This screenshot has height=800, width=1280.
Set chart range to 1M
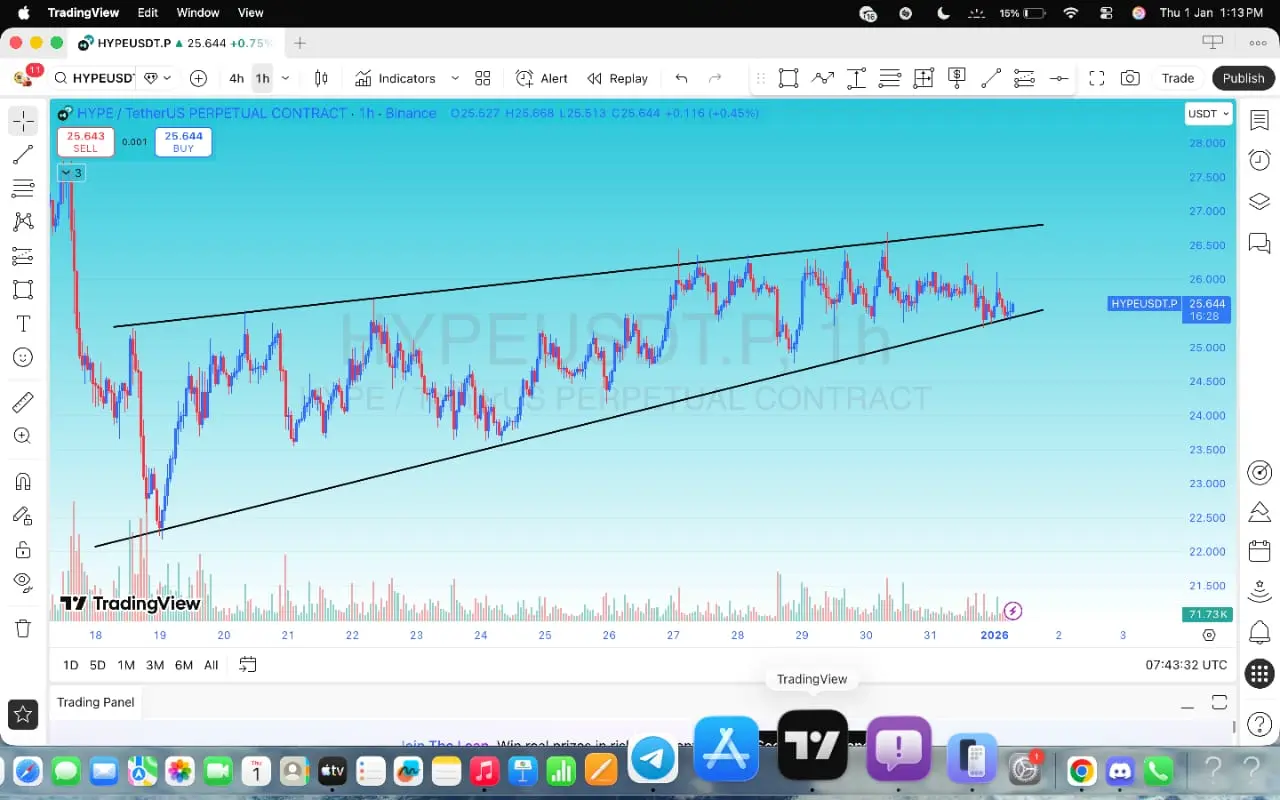click(x=126, y=665)
